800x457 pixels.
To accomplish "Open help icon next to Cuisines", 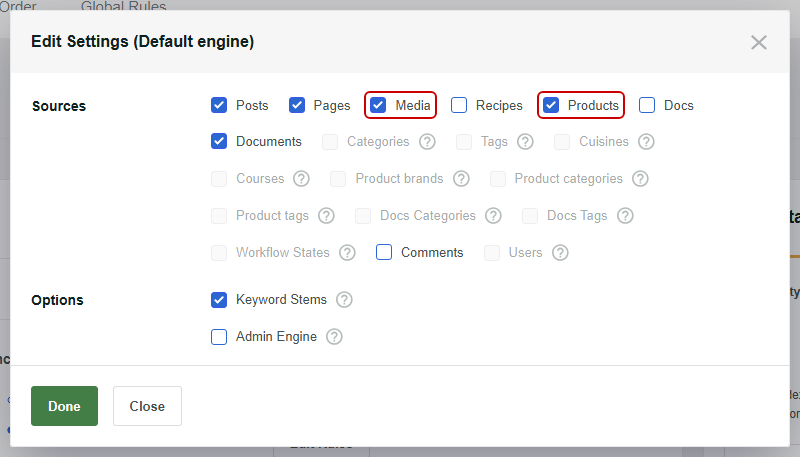I will 646,142.
